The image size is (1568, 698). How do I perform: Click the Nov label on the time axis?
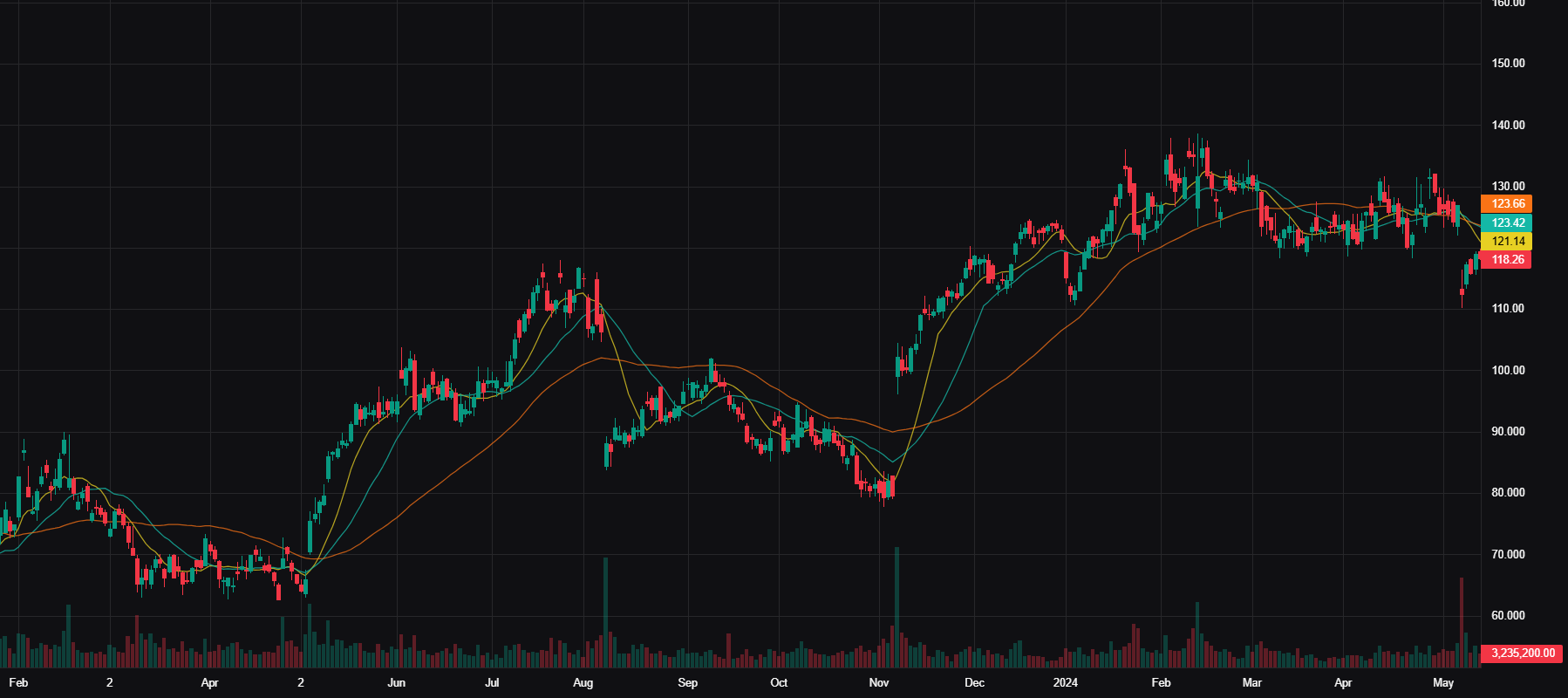point(879,683)
